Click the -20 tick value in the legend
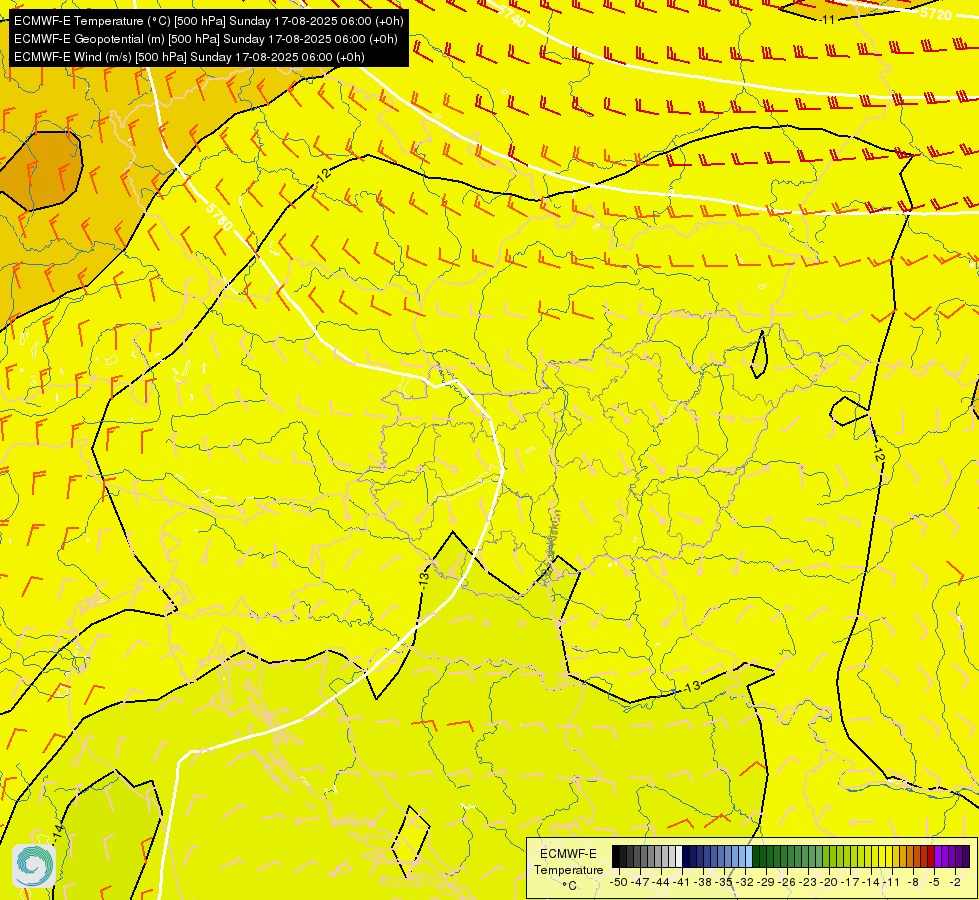Image resolution: width=979 pixels, height=900 pixels. tap(829, 882)
